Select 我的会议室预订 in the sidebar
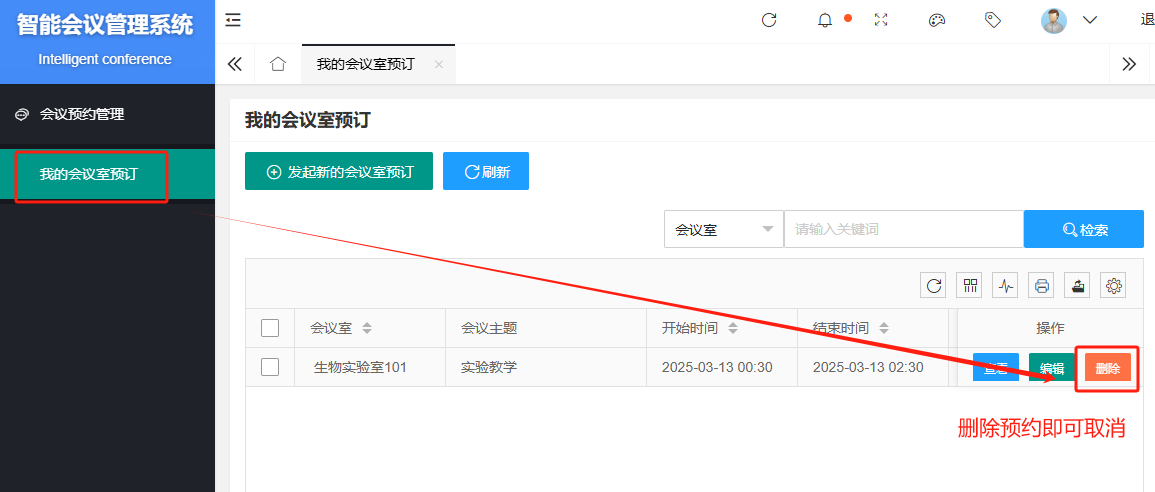The height and width of the screenshot is (492, 1155). pos(89,174)
